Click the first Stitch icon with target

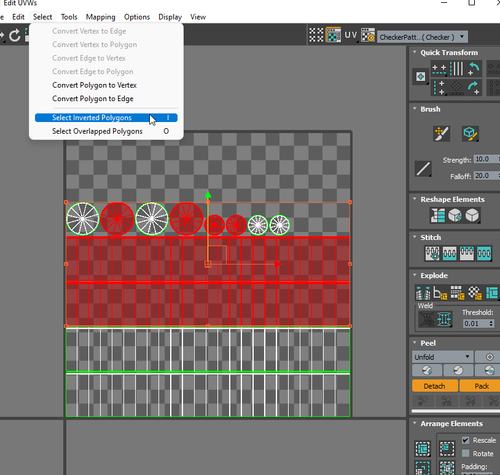click(432, 253)
